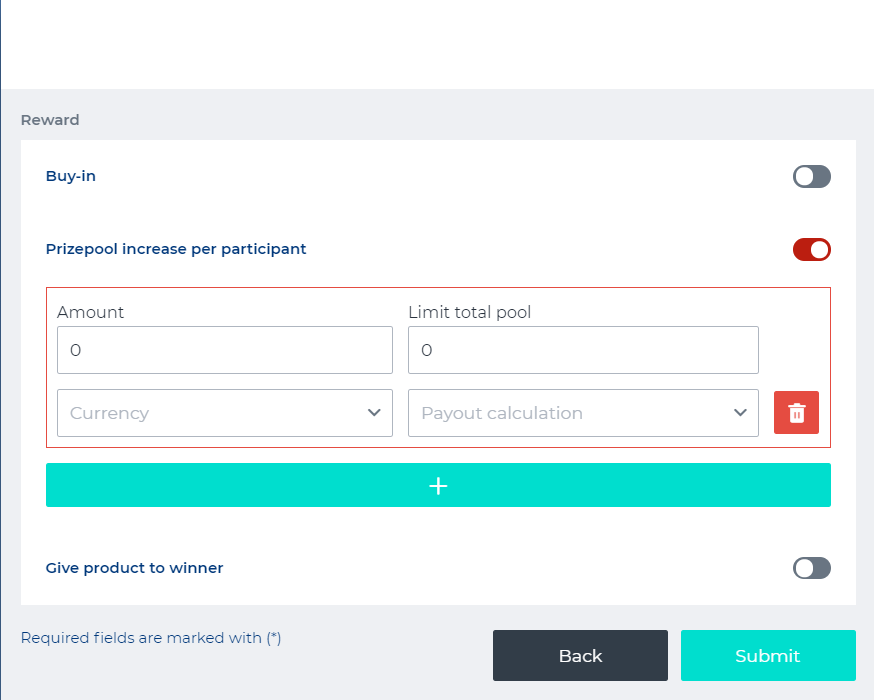Click the red trash delete icon
874x700 pixels.
pos(796,413)
